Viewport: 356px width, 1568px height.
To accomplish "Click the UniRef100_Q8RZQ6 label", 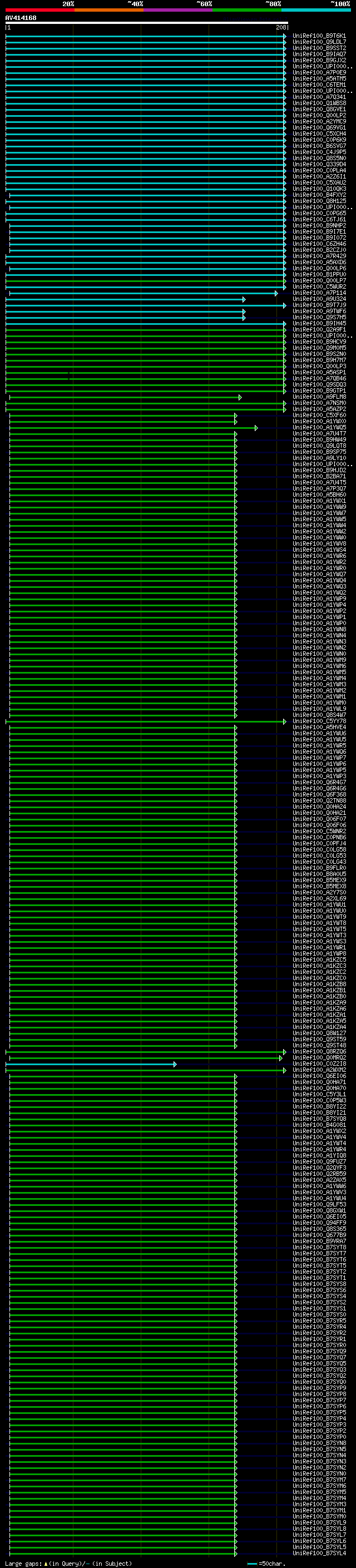I will point(319,1052).
